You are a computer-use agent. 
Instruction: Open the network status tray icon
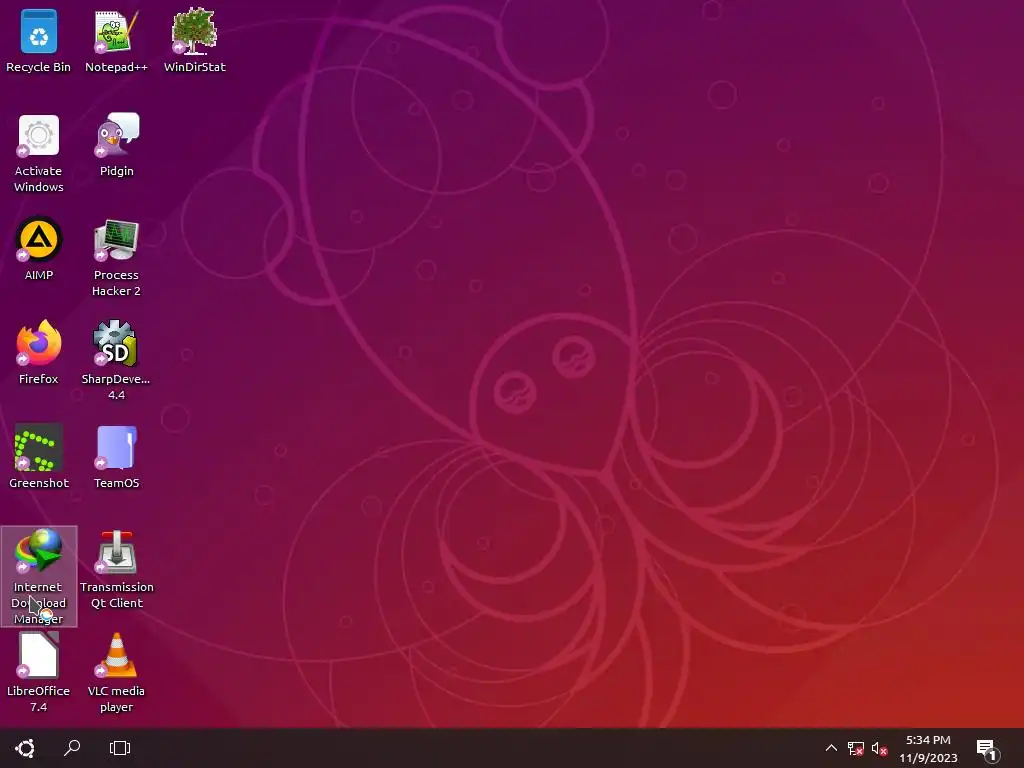pyautogui.click(x=856, y=748)
